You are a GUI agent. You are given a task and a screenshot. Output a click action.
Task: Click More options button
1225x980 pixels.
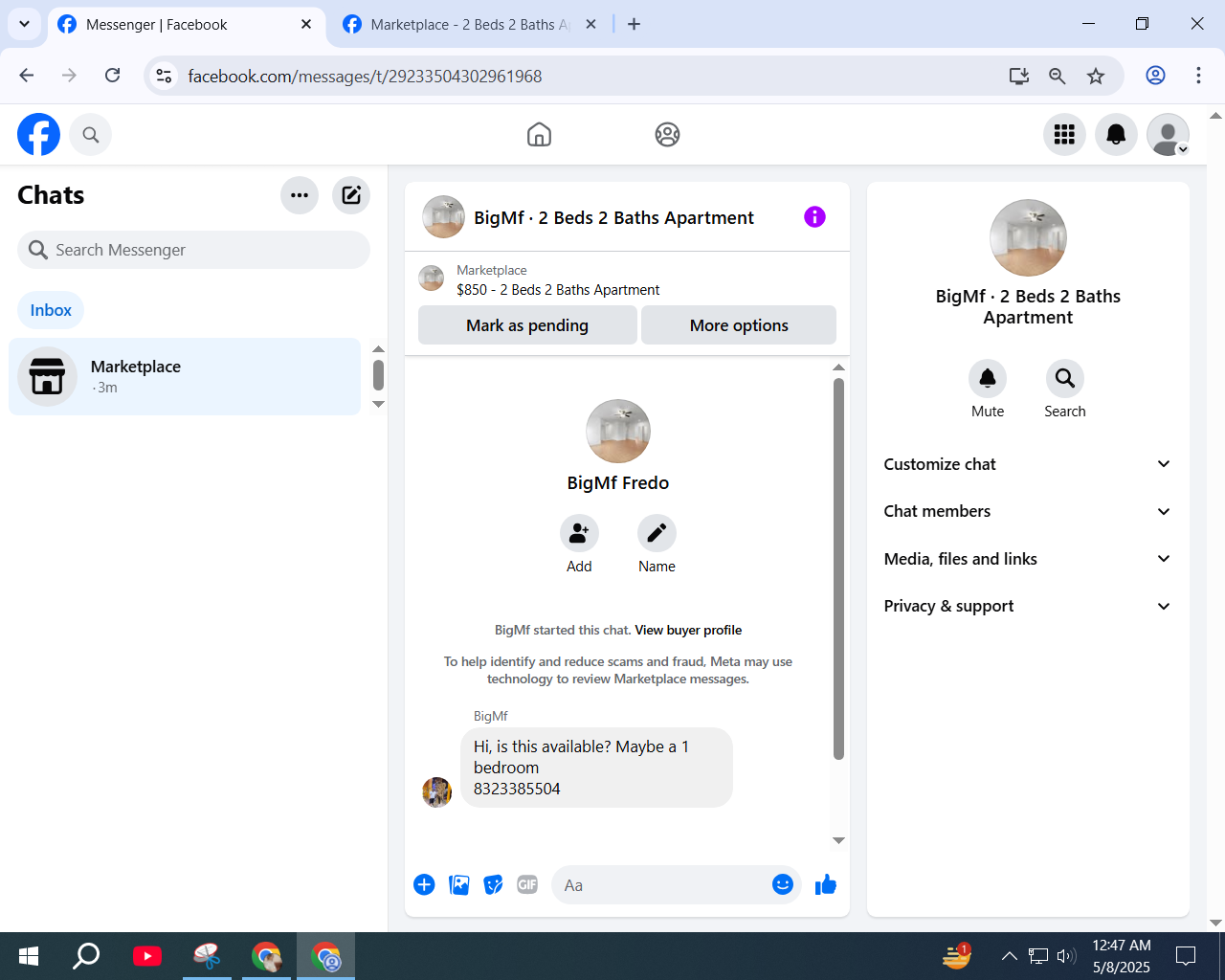coord(739,325)
